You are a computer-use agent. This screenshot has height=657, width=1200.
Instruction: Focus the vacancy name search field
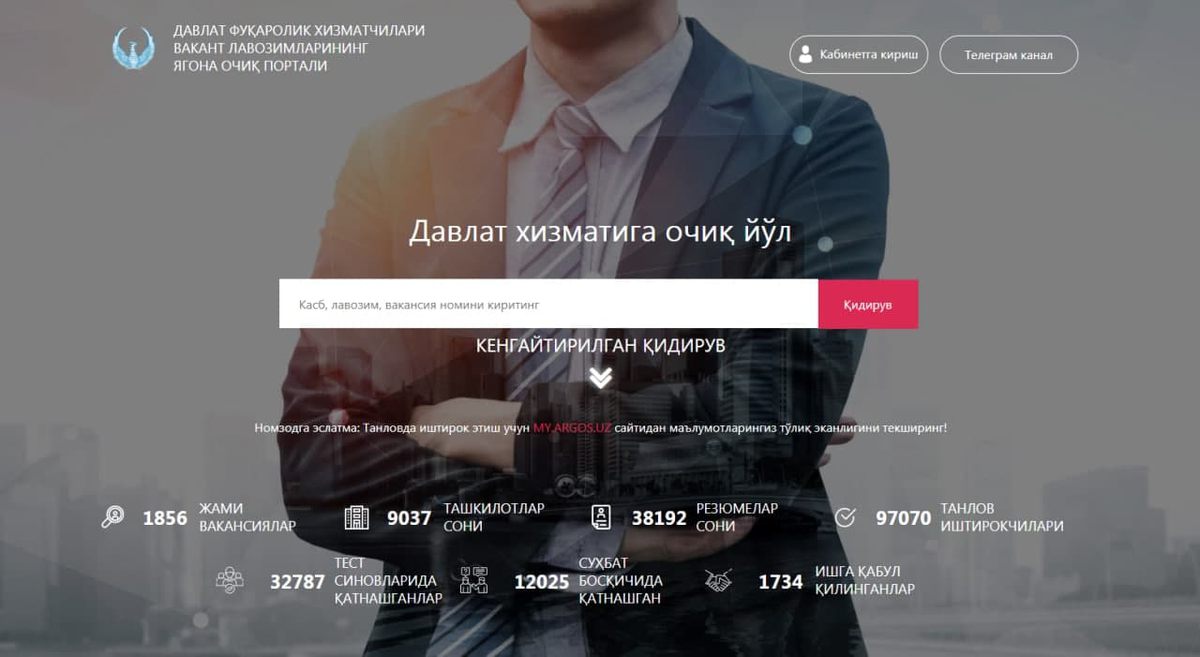click(x=549, y=304)
